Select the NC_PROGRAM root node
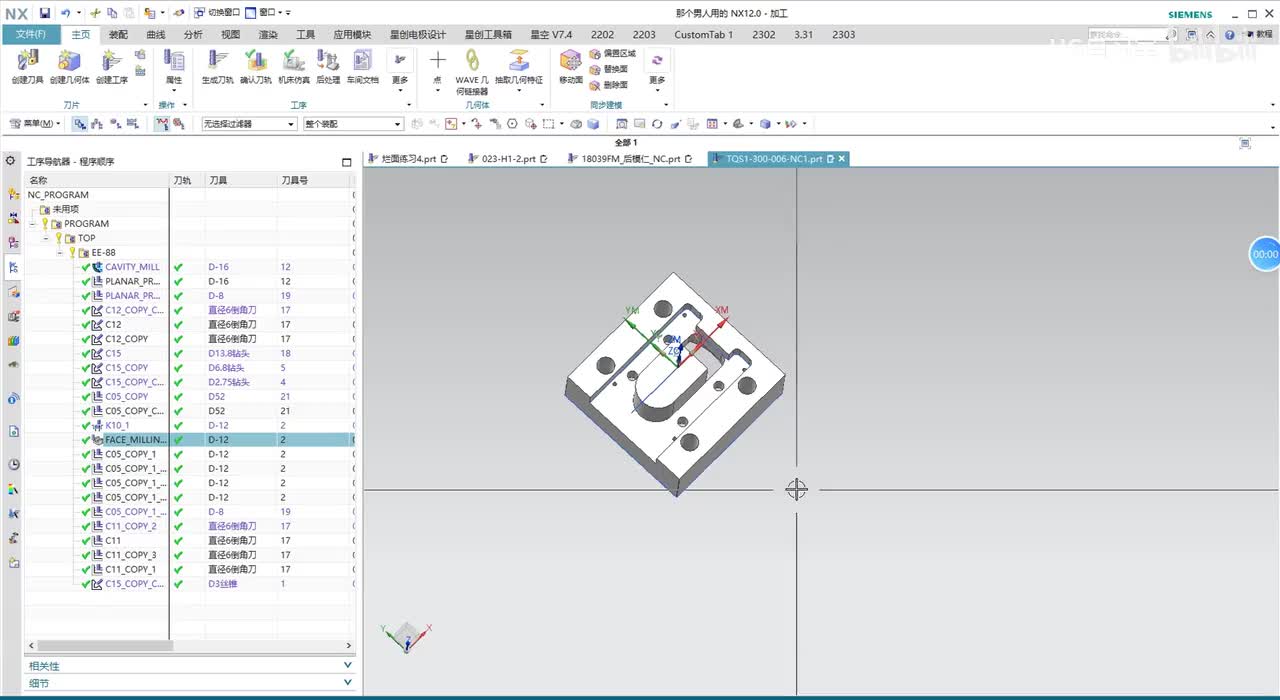The height and width of the screenshot is (700, 1280). click(58, 195)
